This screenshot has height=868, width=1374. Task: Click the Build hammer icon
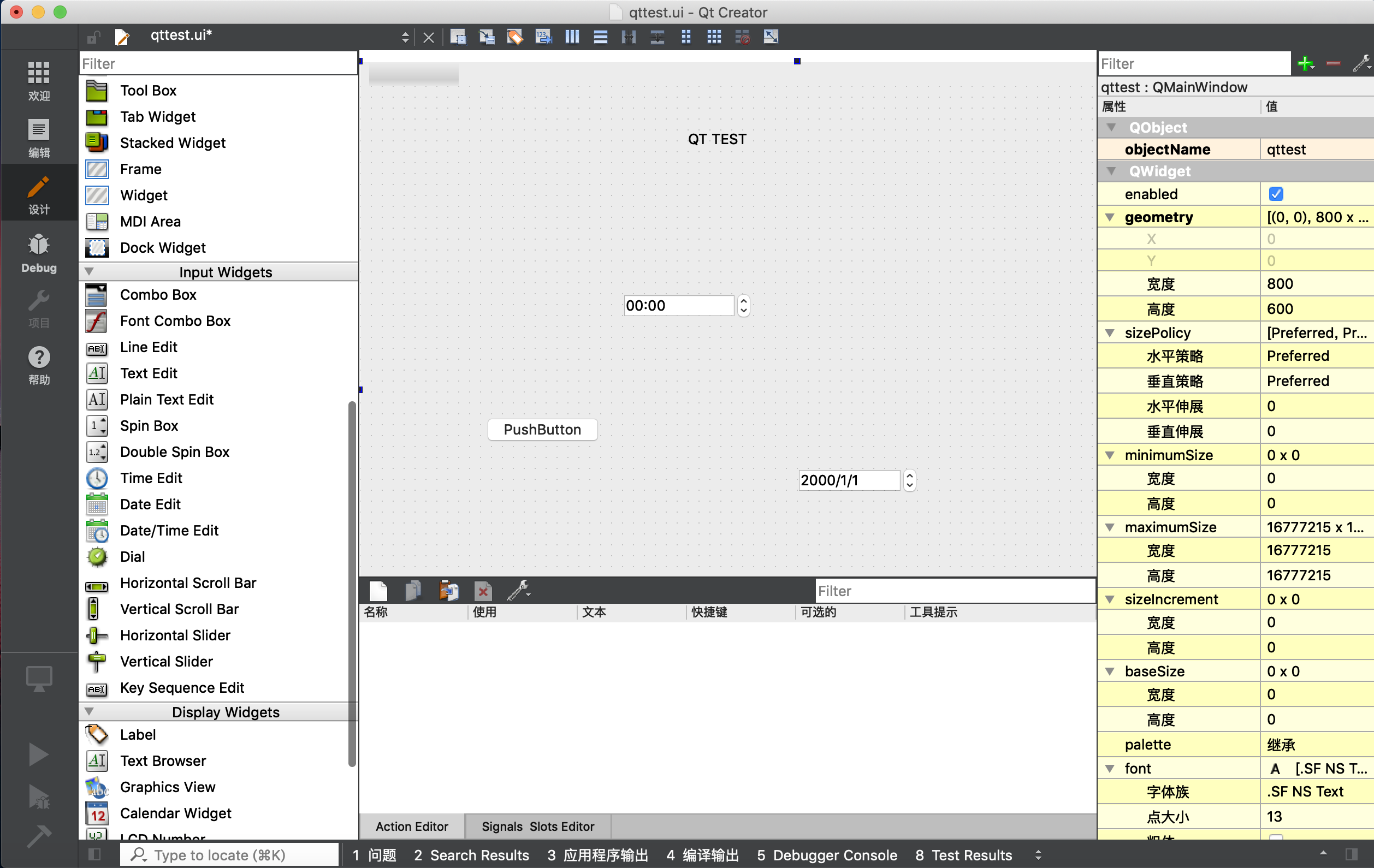pos(38,836)
